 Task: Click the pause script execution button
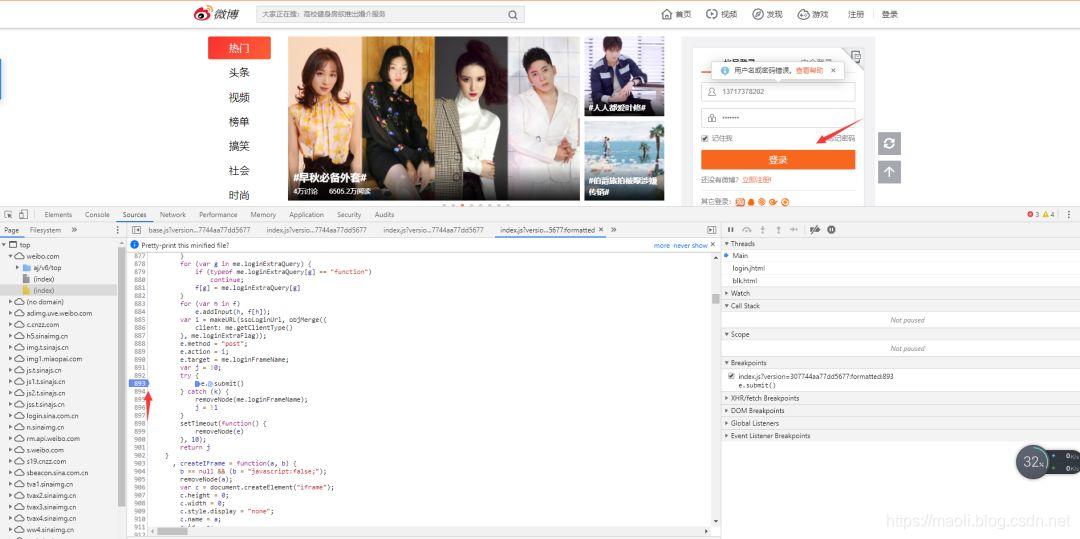tap(731, 229)
